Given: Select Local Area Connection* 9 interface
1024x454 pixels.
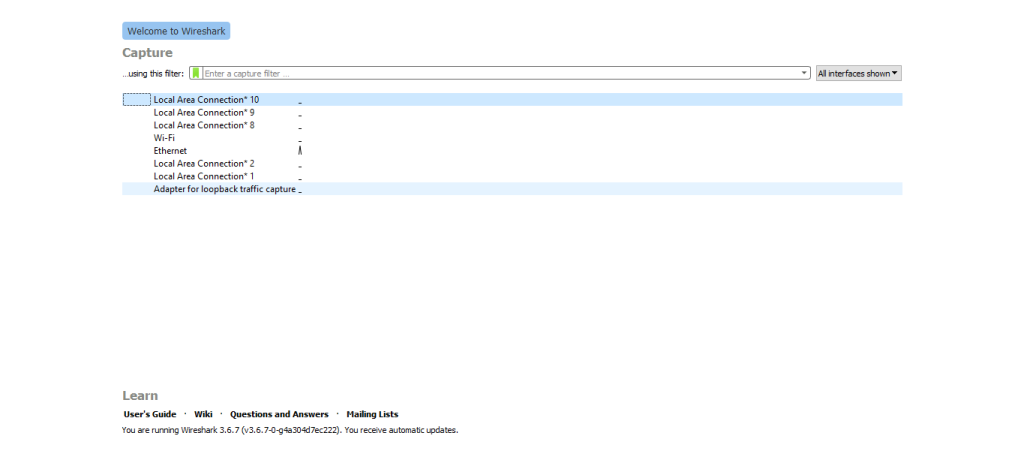Looking at the screenshot, I should click(203, 113).
